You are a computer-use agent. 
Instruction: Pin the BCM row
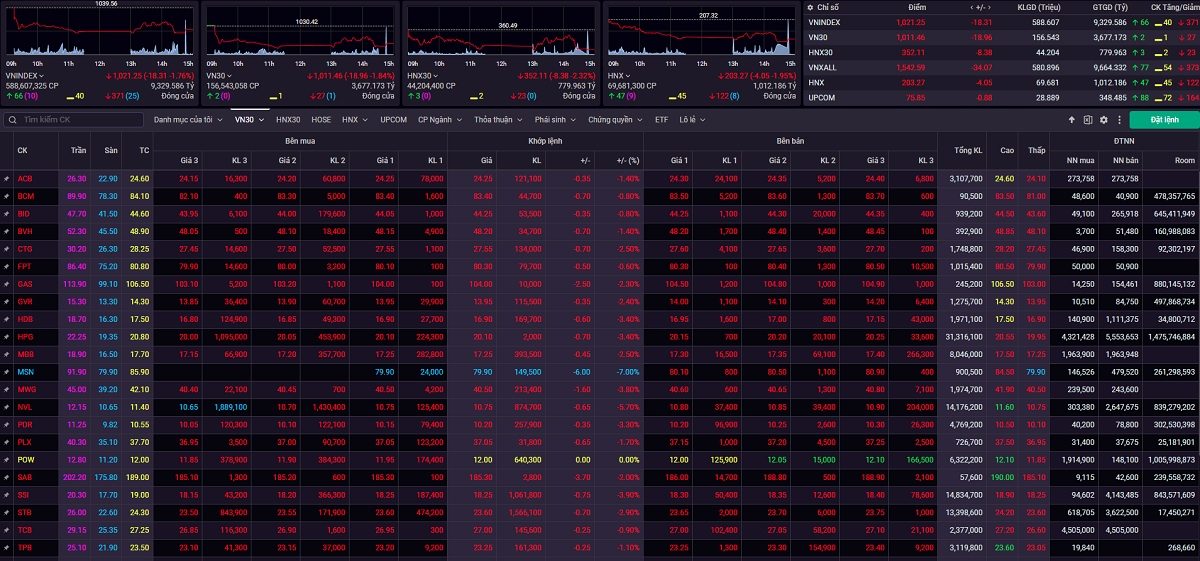click(x=6, y=196)
